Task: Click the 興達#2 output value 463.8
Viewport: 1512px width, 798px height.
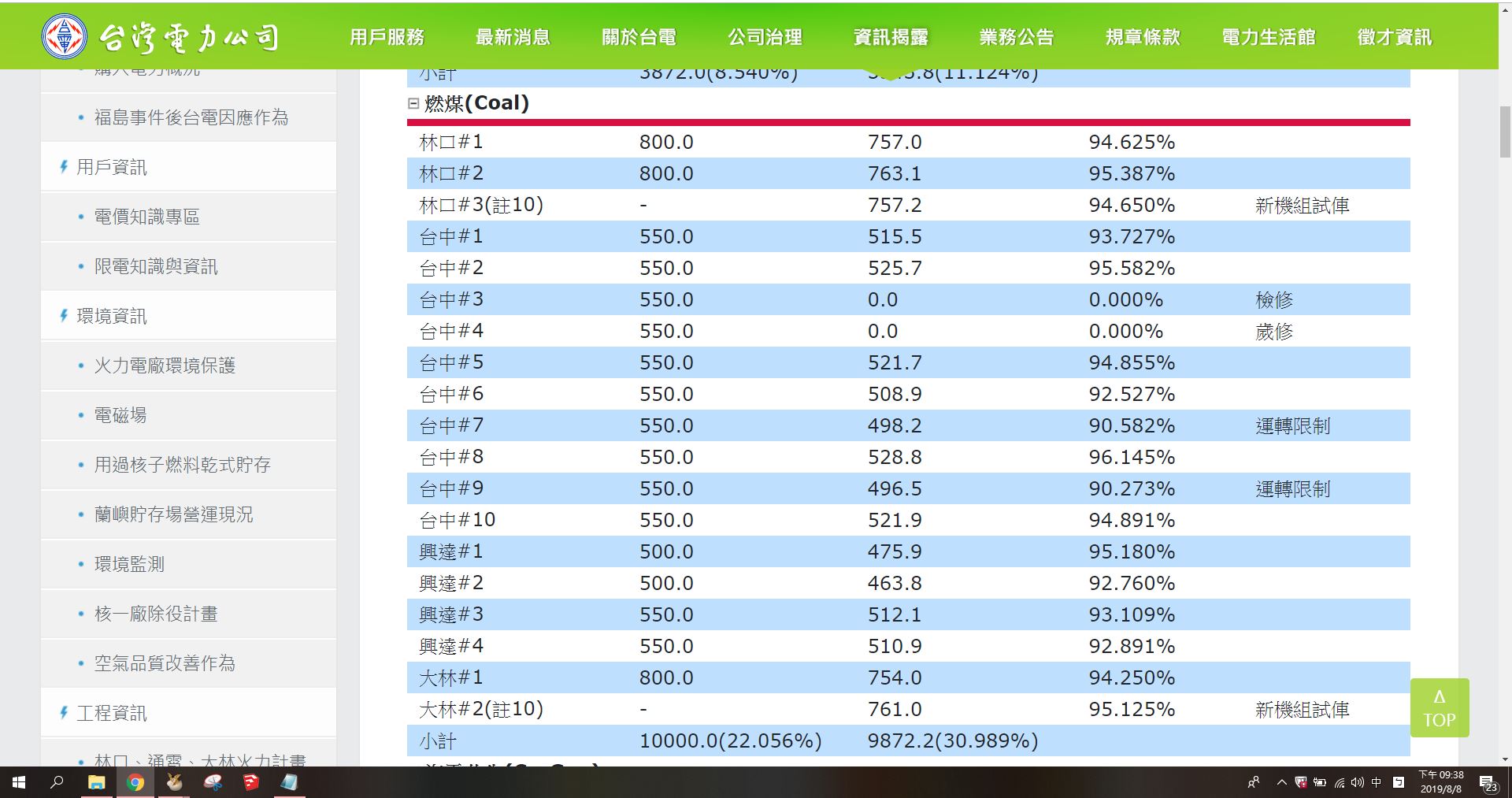Action: 895,584
